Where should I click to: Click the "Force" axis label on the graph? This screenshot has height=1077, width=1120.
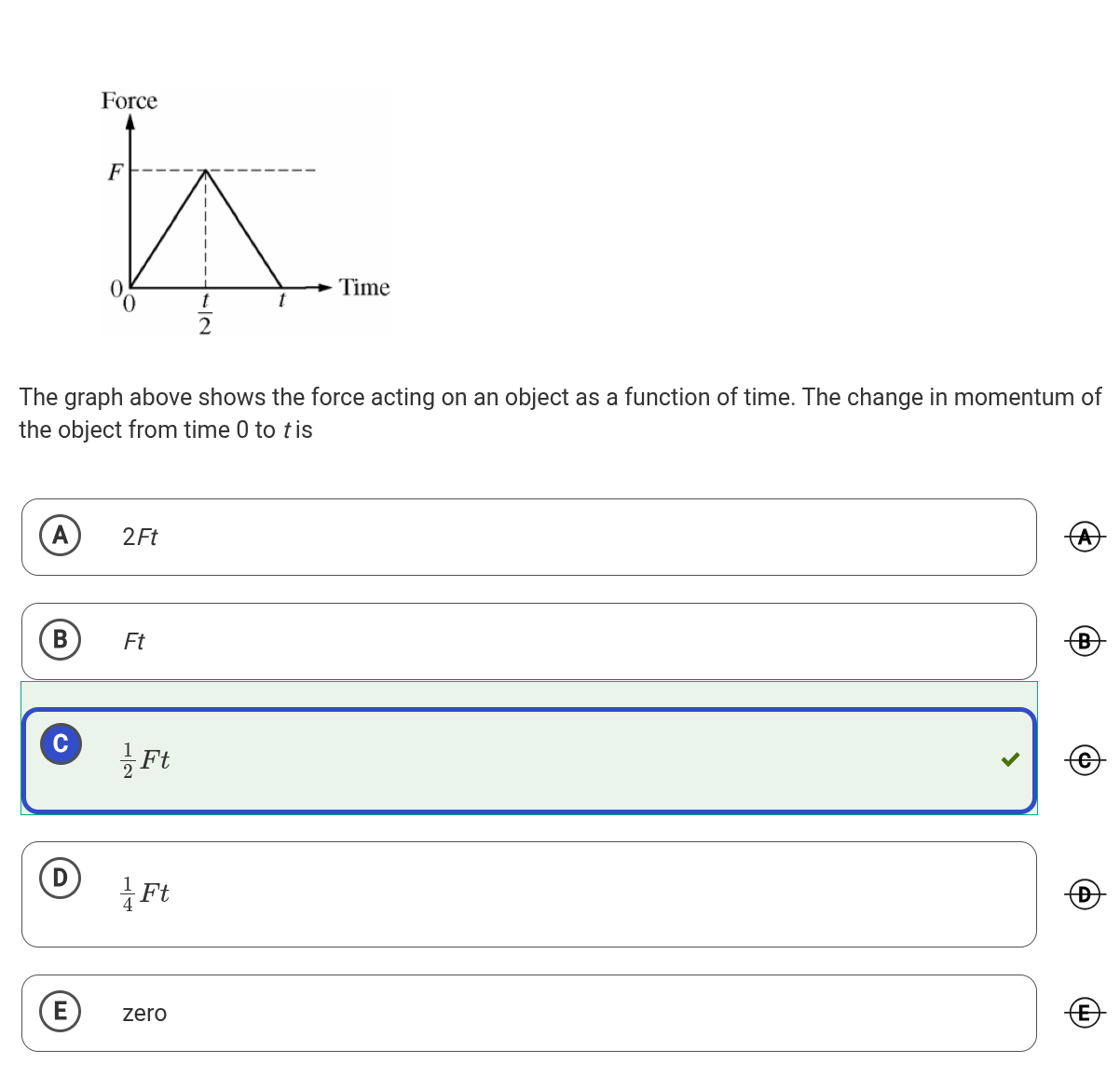click(130, 101)
